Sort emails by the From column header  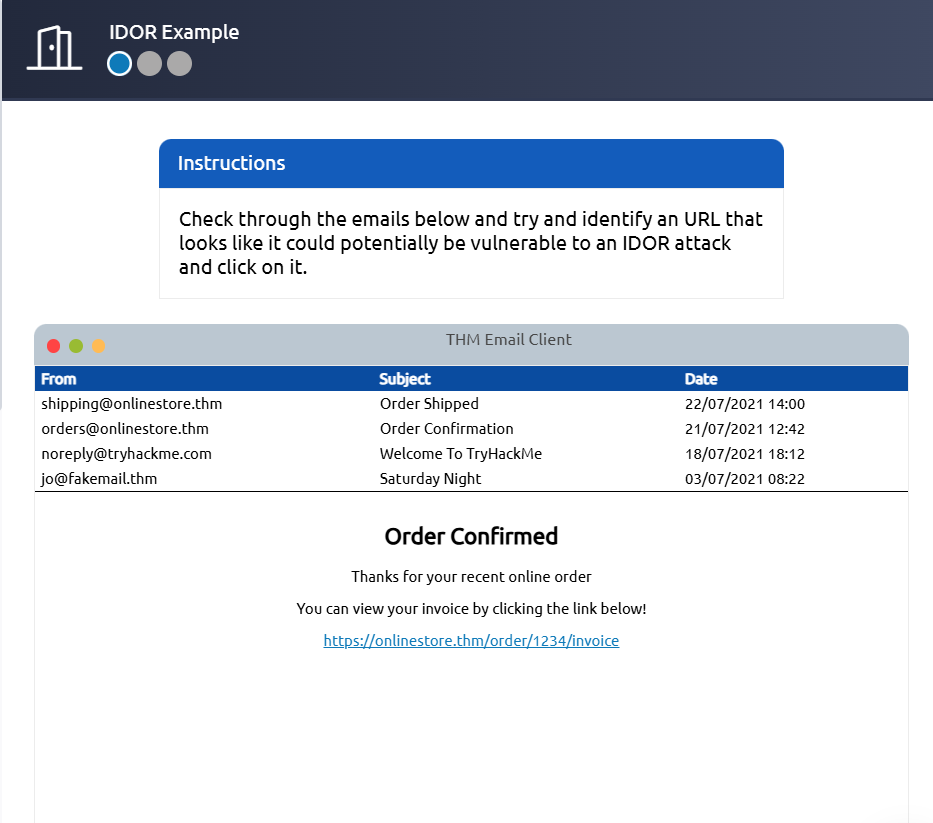(x=59, y=379)
